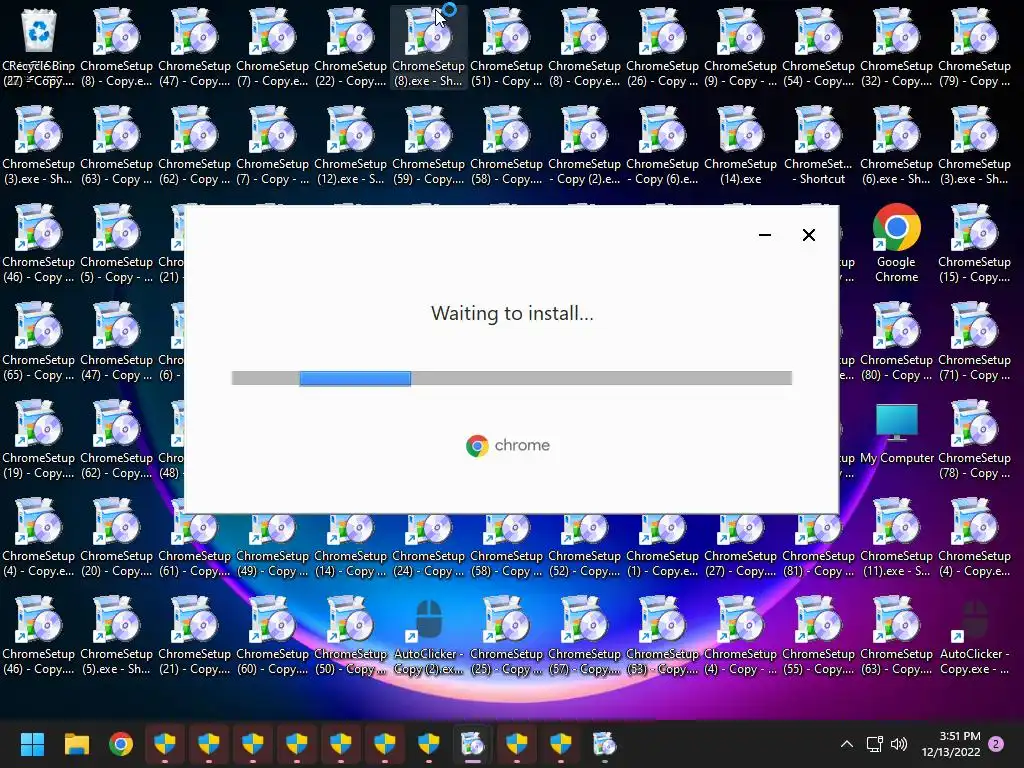Image resolution: width=1024 pixels, height=768 pixels.
Task: Open network settings tray icon
Action: [874, 744]
